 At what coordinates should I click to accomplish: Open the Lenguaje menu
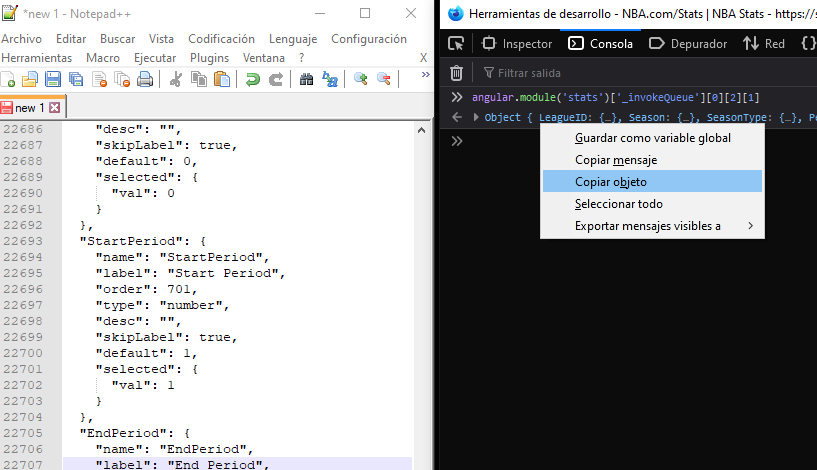[x=293, y=39]
